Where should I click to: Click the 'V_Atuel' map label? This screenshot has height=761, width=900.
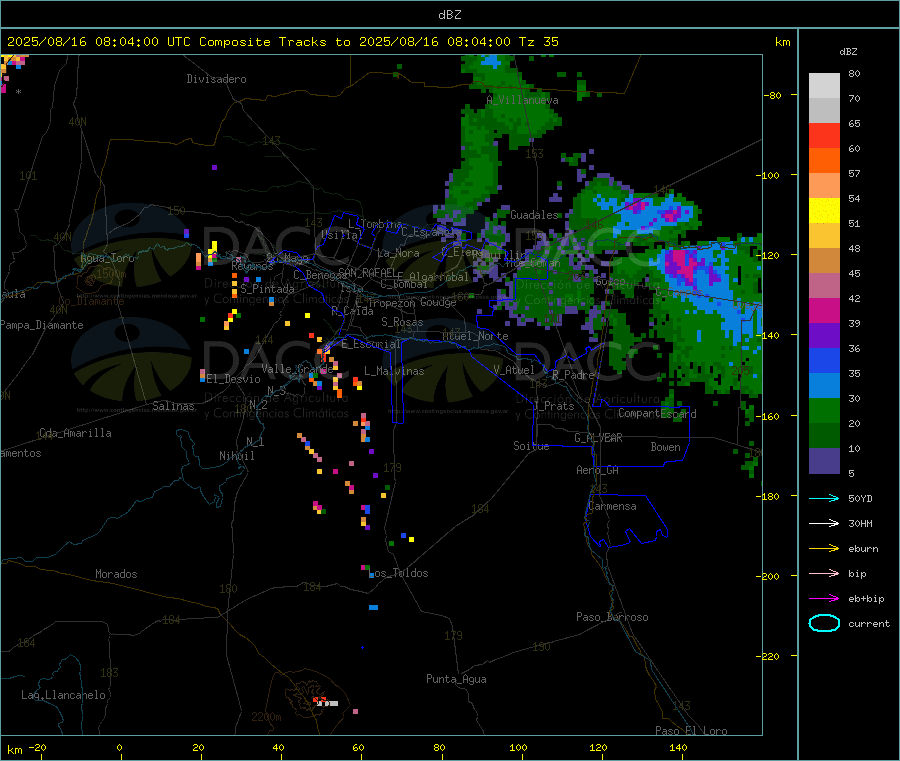tap(514, 370)
